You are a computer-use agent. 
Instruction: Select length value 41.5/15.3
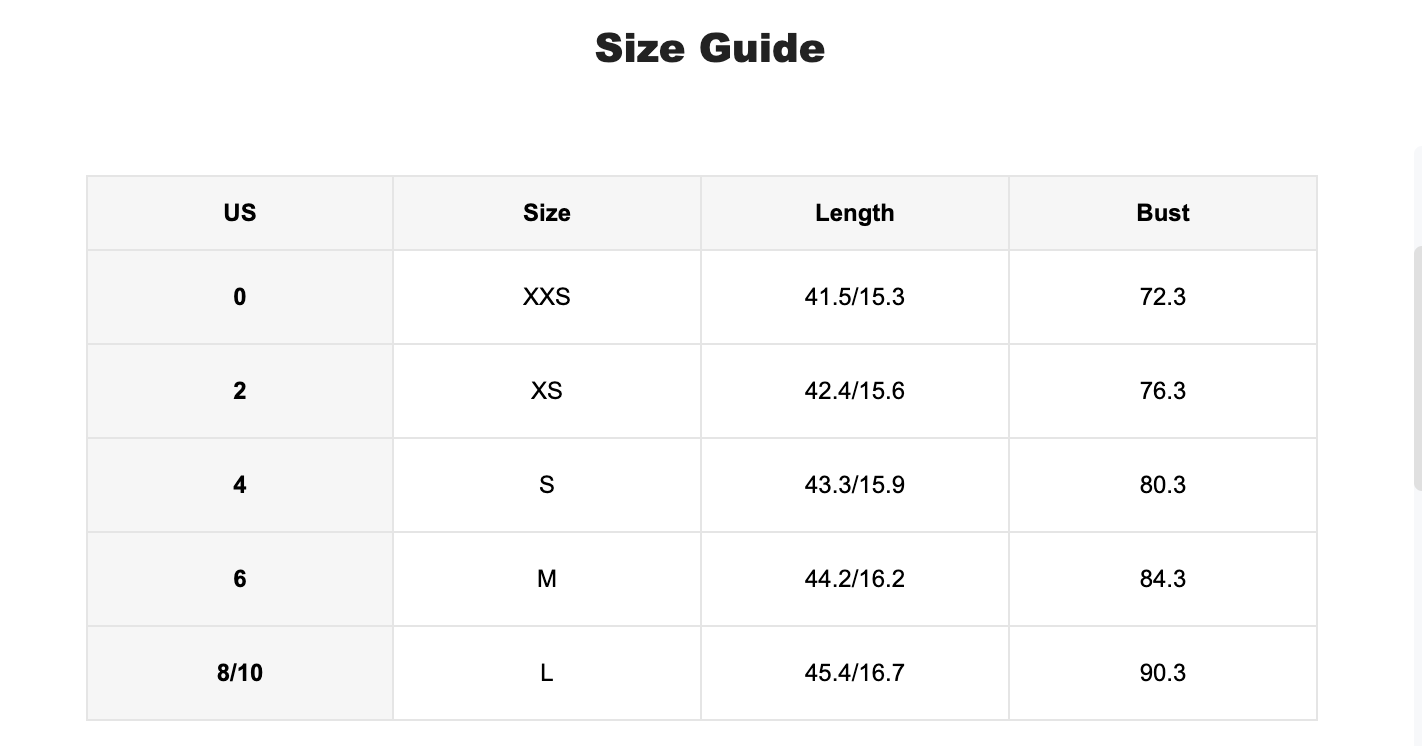point(855,297)
